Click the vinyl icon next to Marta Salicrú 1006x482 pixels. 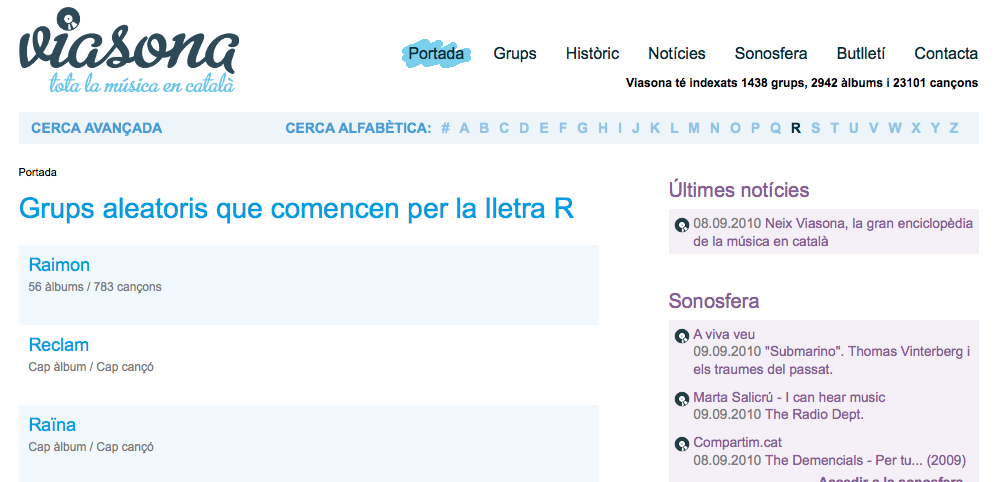click(681, 399)
